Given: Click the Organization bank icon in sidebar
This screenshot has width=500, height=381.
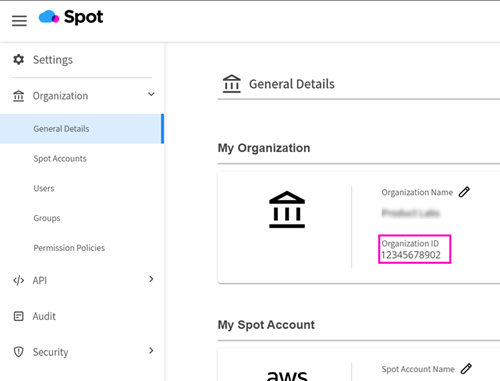Looking at the screenshot, I should (x=18, y=96).
